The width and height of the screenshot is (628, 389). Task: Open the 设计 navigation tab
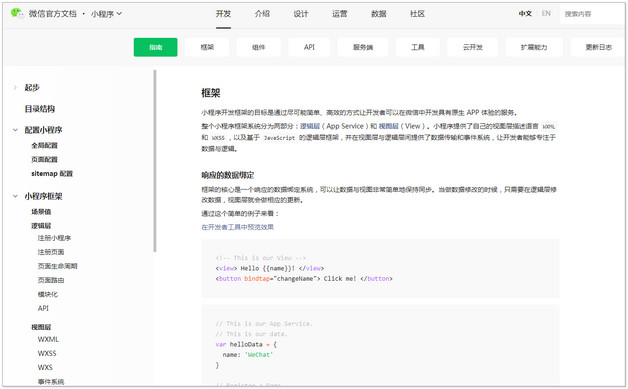click(x=301, y=14)
